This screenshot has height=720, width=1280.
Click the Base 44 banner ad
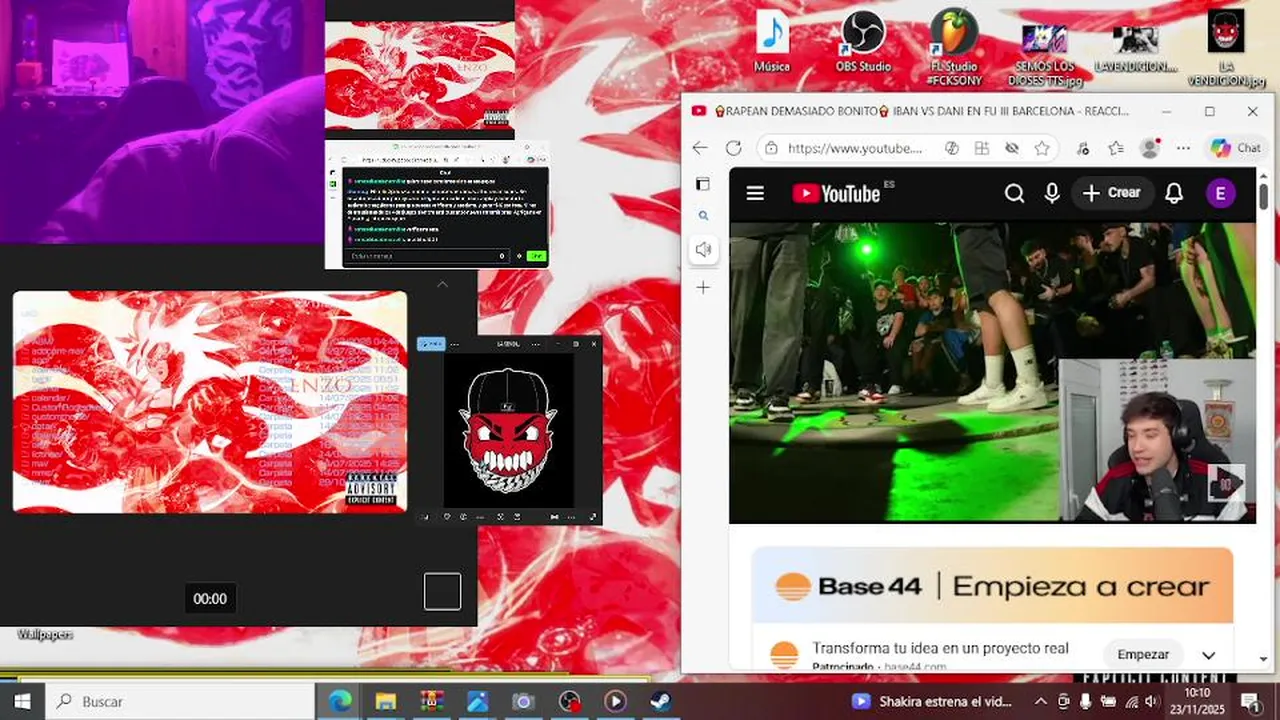click(992, 585)
